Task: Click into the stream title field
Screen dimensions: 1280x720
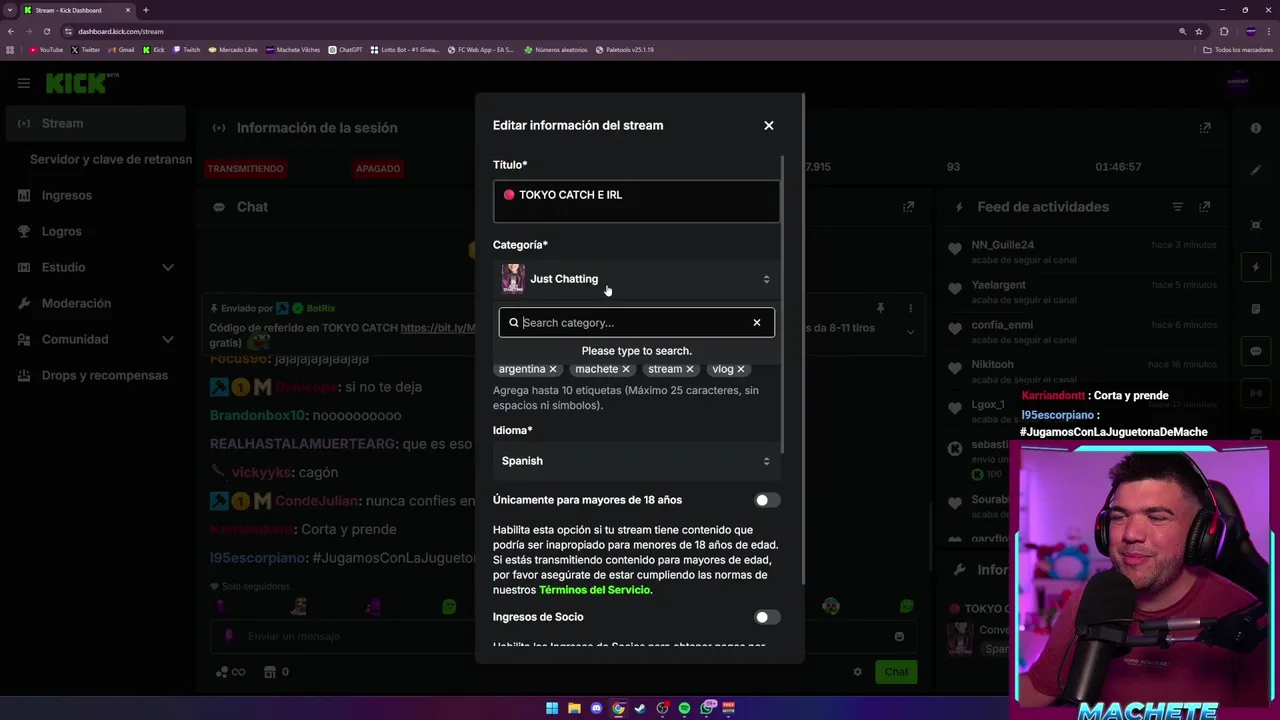Action: [636, 201]
